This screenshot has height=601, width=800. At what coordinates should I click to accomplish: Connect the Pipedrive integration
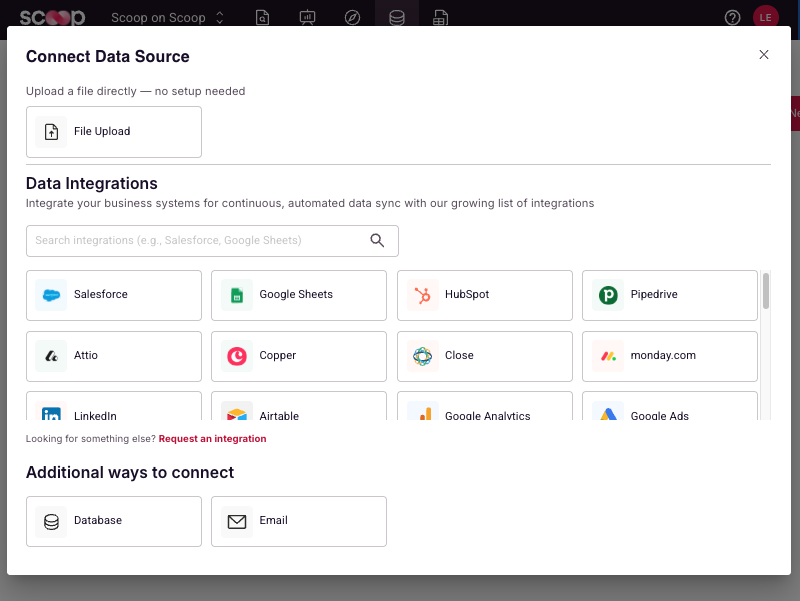pos(669,295)
